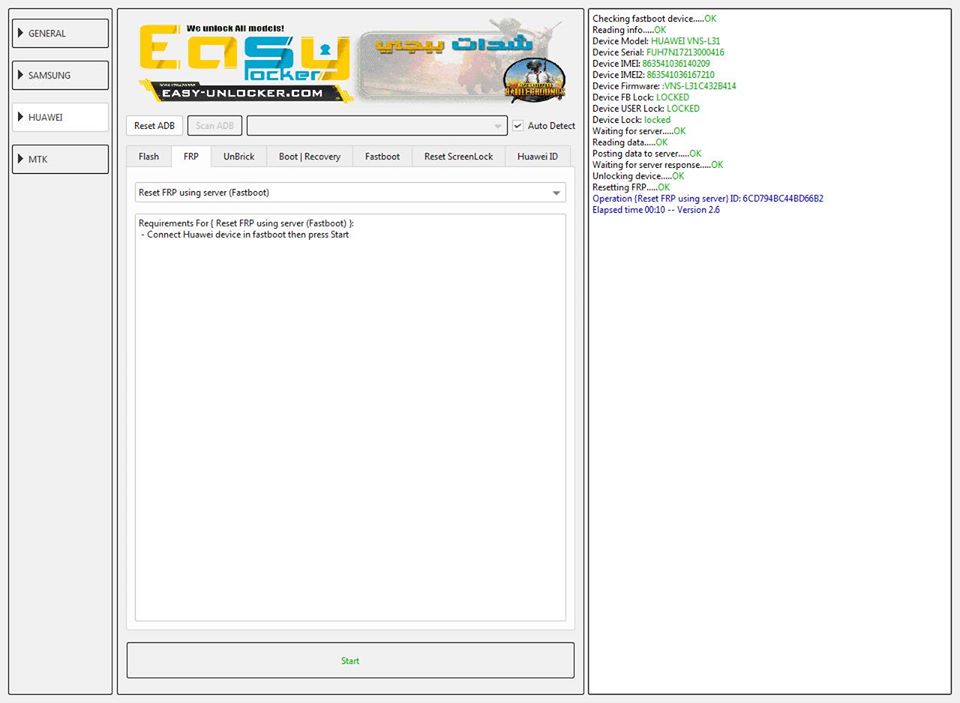Open the HUAWEI category in the sidebar

point(60,117)
